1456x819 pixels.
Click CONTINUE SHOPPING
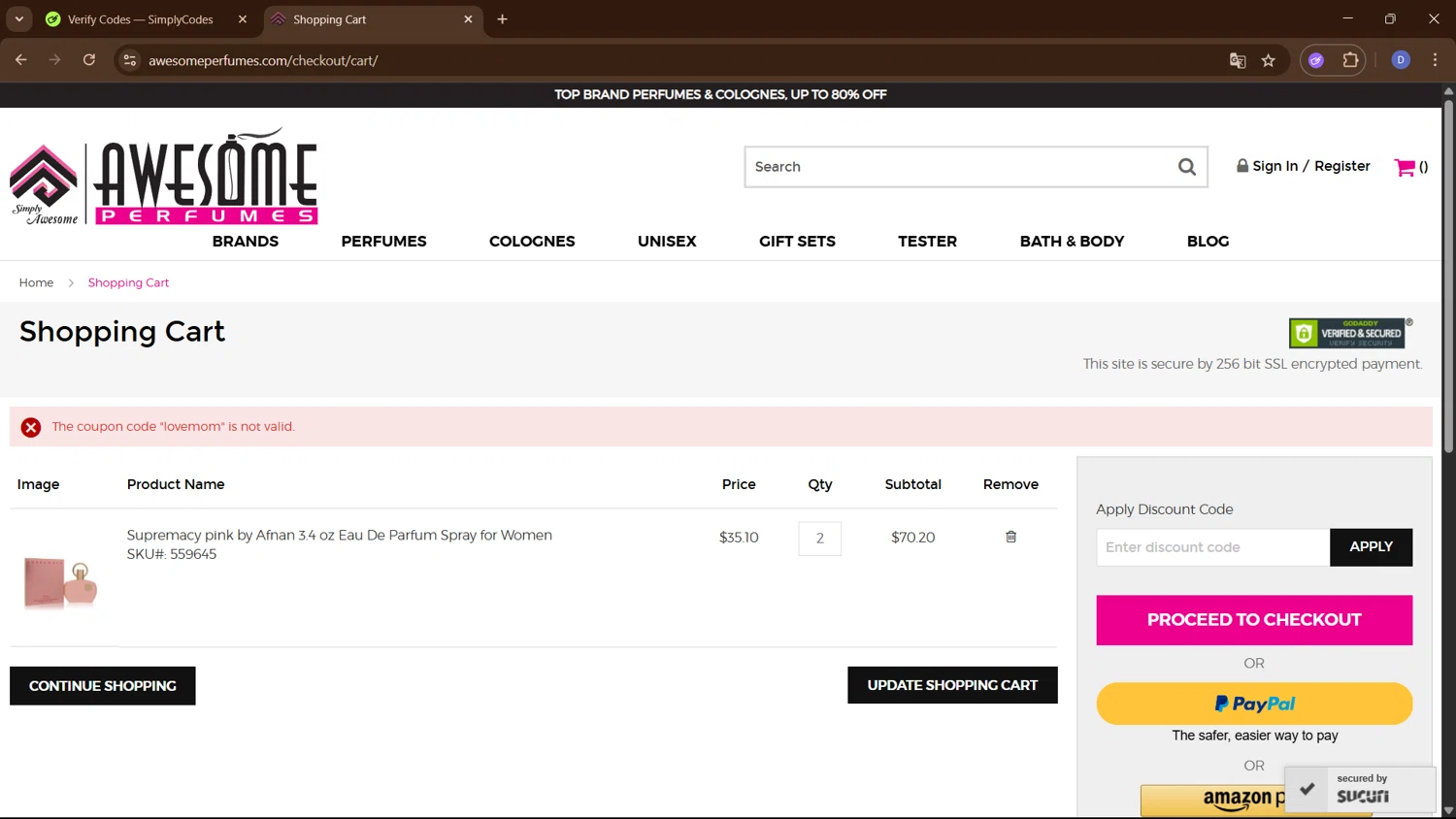[103, 686]
